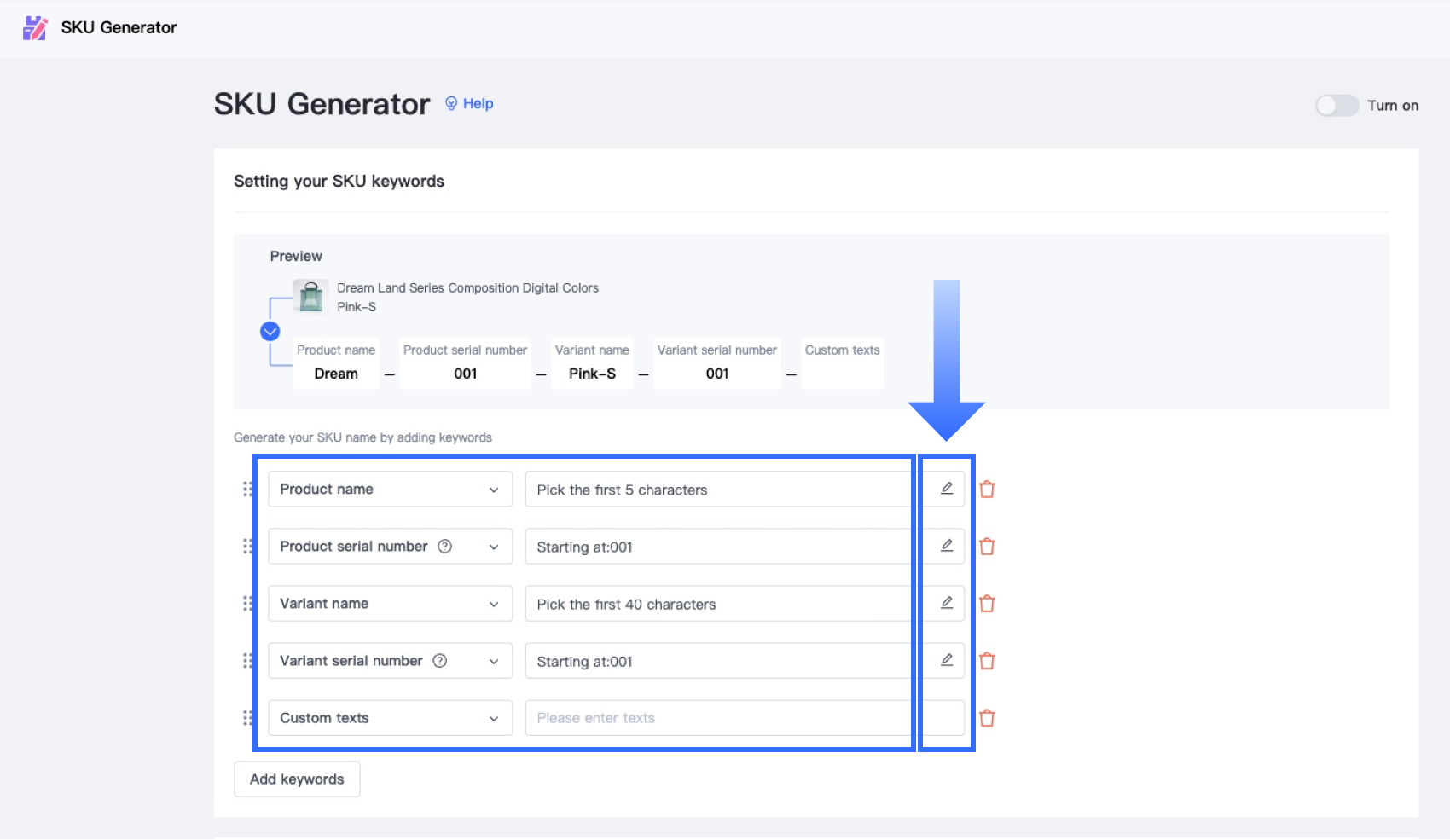Click the Add keywords button
Viewport: 1450px width, 840px height.
pyautogui.click(x=297, y=779)
